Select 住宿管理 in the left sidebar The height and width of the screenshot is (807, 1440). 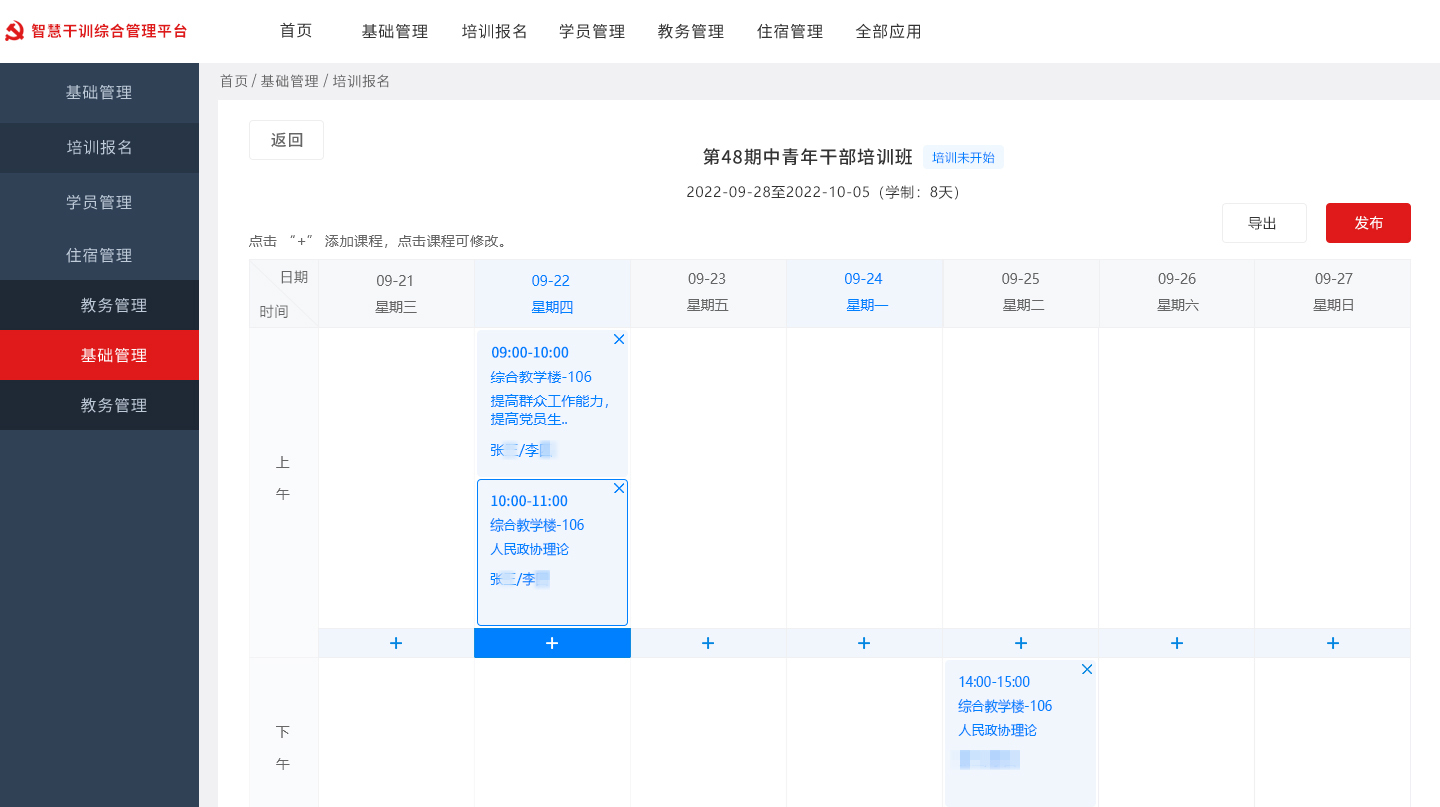click(99, 255)
